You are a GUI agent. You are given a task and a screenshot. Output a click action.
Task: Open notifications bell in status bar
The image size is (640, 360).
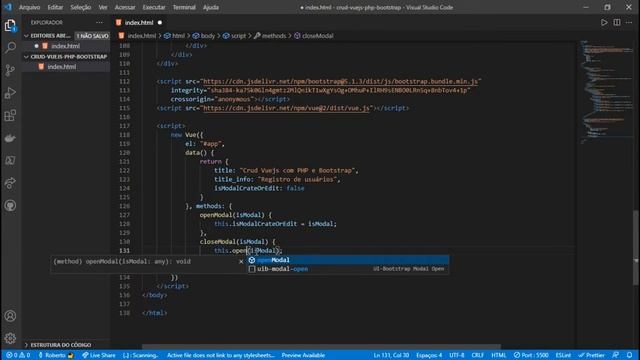630,355
